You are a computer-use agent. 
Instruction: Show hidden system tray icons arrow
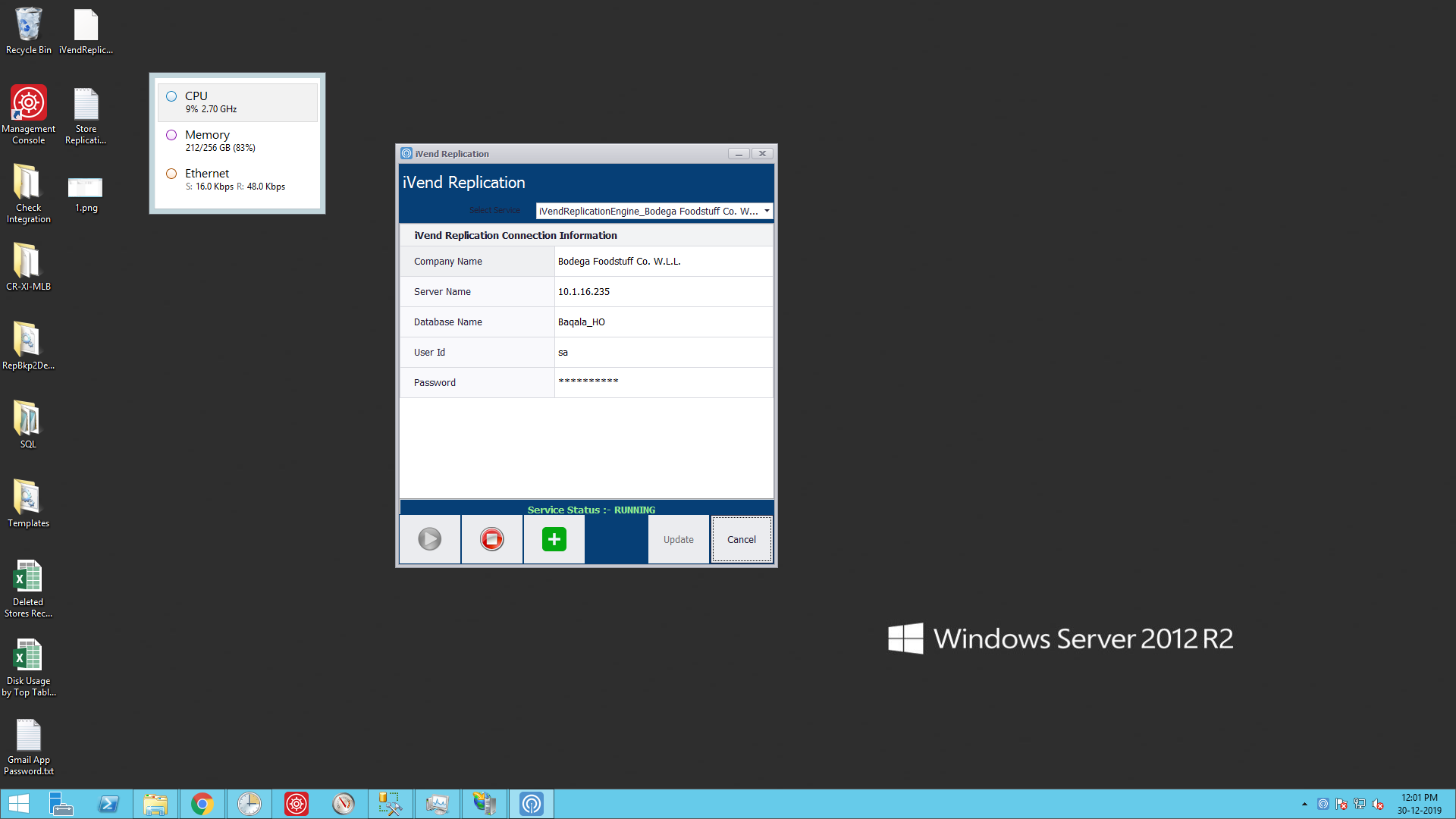tap(1304, 804)
